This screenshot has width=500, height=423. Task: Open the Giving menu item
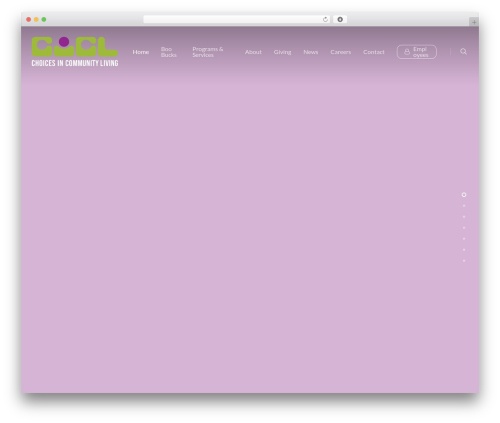coord(282,52)
